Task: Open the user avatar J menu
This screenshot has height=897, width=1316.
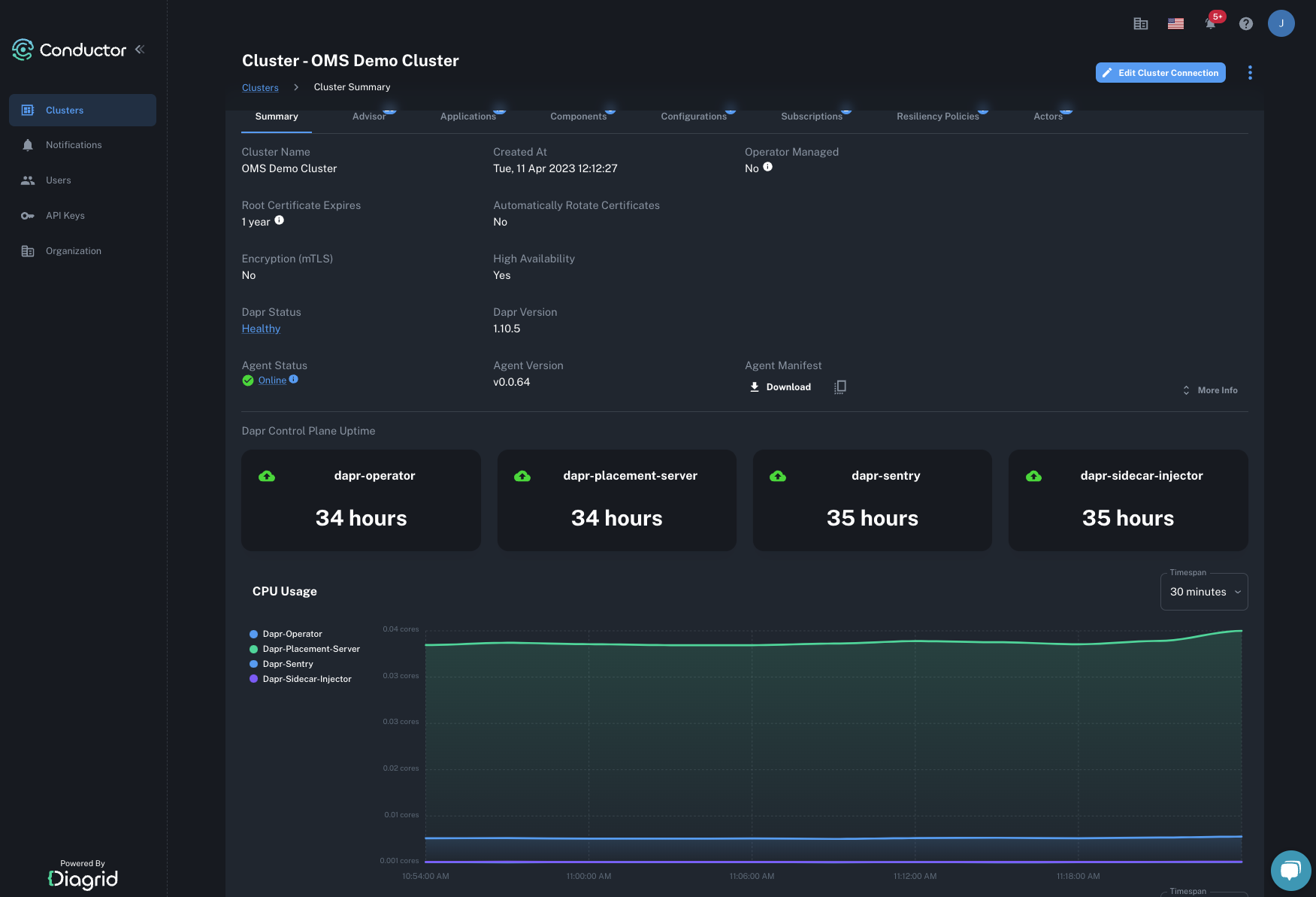Action: point(1281,23)
